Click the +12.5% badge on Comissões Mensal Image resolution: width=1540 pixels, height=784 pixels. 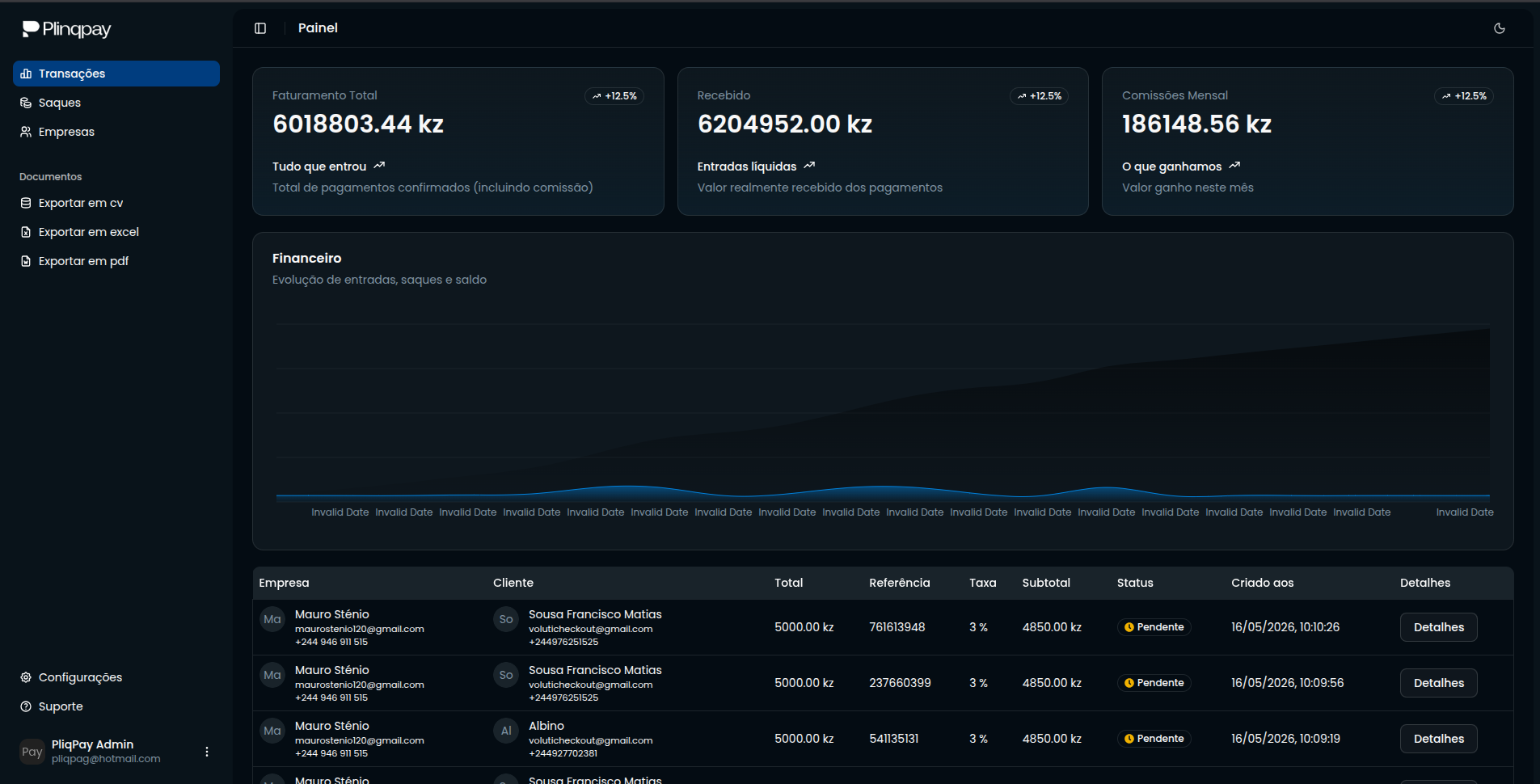point(1464,96)
